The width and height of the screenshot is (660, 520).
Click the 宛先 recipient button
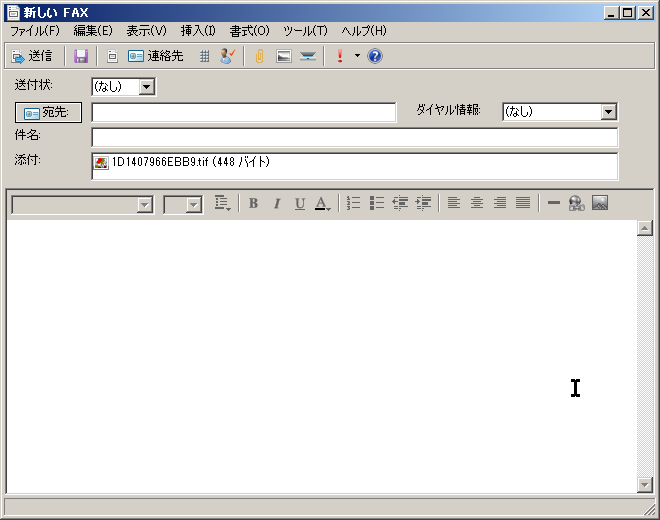click(x=48, y=112)
